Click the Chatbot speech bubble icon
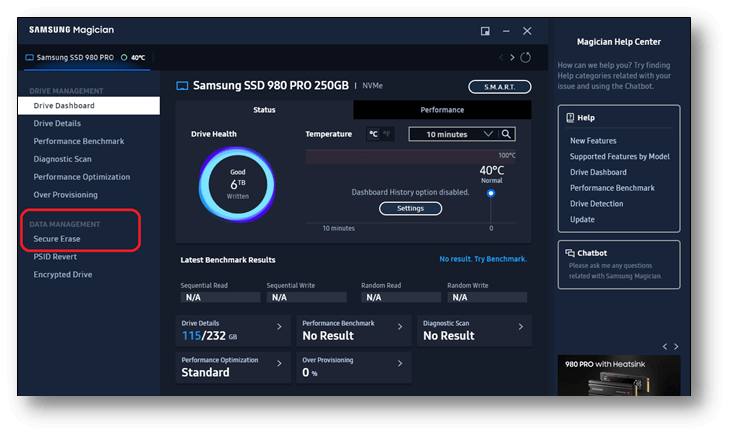The height and width of the screenshot is (435, 730). coord(568,253)
